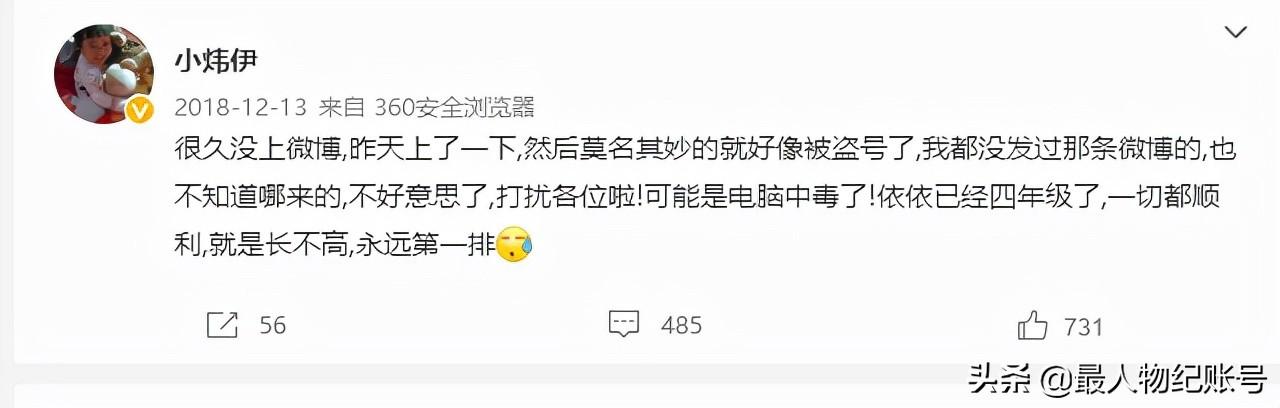Open comments via the speech bubble icon
Screen dimensions: 1280x408
(x=624, y=324)
